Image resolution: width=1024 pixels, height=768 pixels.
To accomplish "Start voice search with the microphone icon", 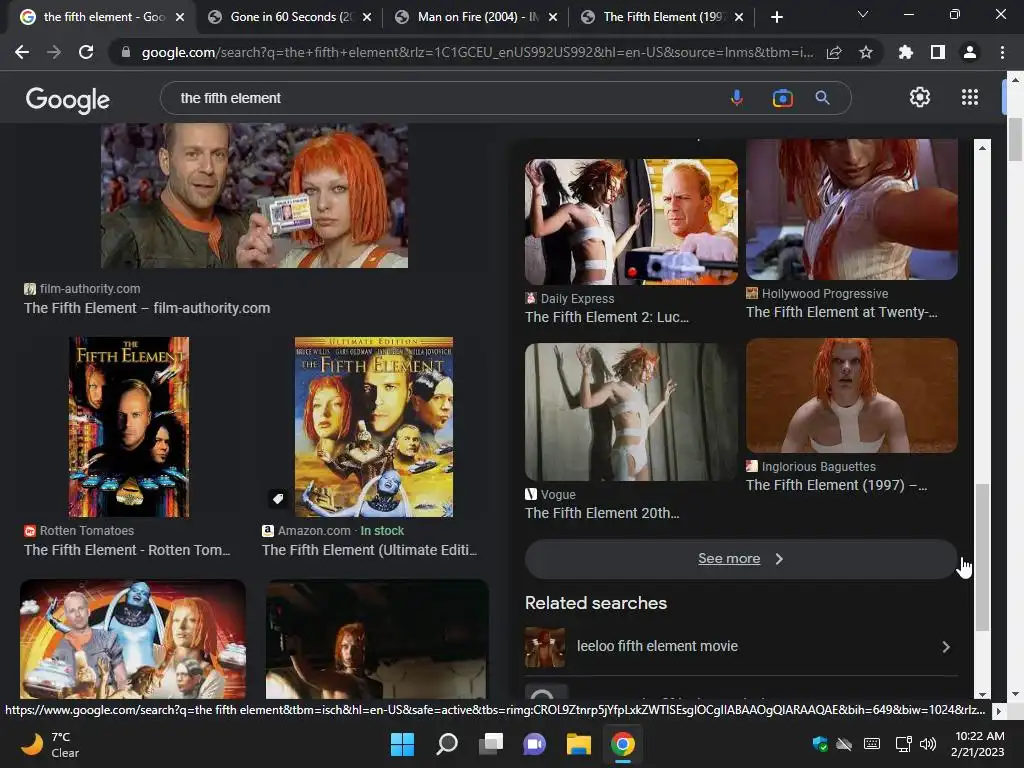I will 737,98.
